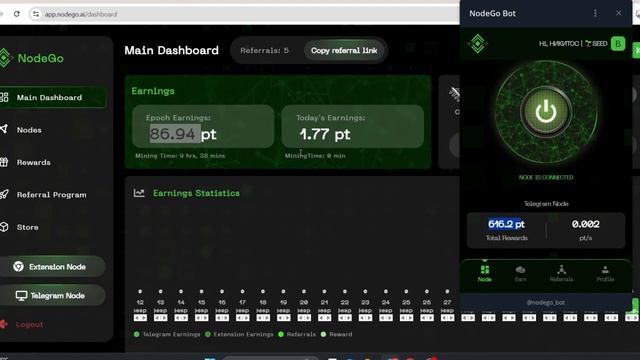Screen dimensions: 640x360
Task: Click the 616.2 pt Total Rewards value
Action: click(x=506, y=224)
